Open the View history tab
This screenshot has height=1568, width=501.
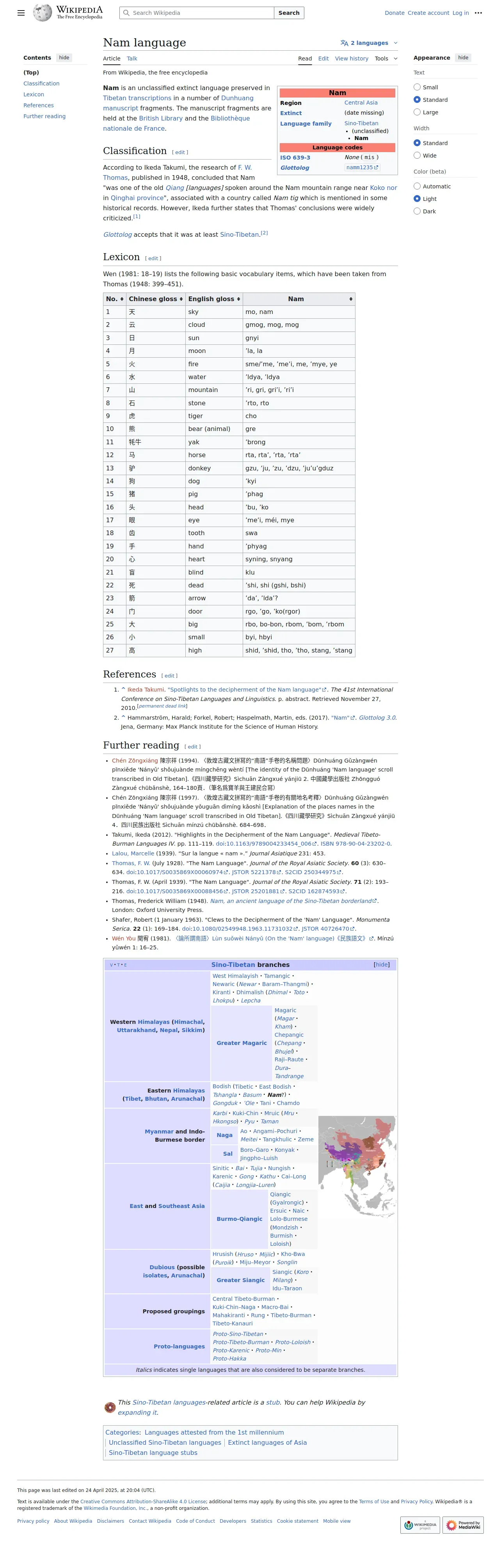coord(351,59)
